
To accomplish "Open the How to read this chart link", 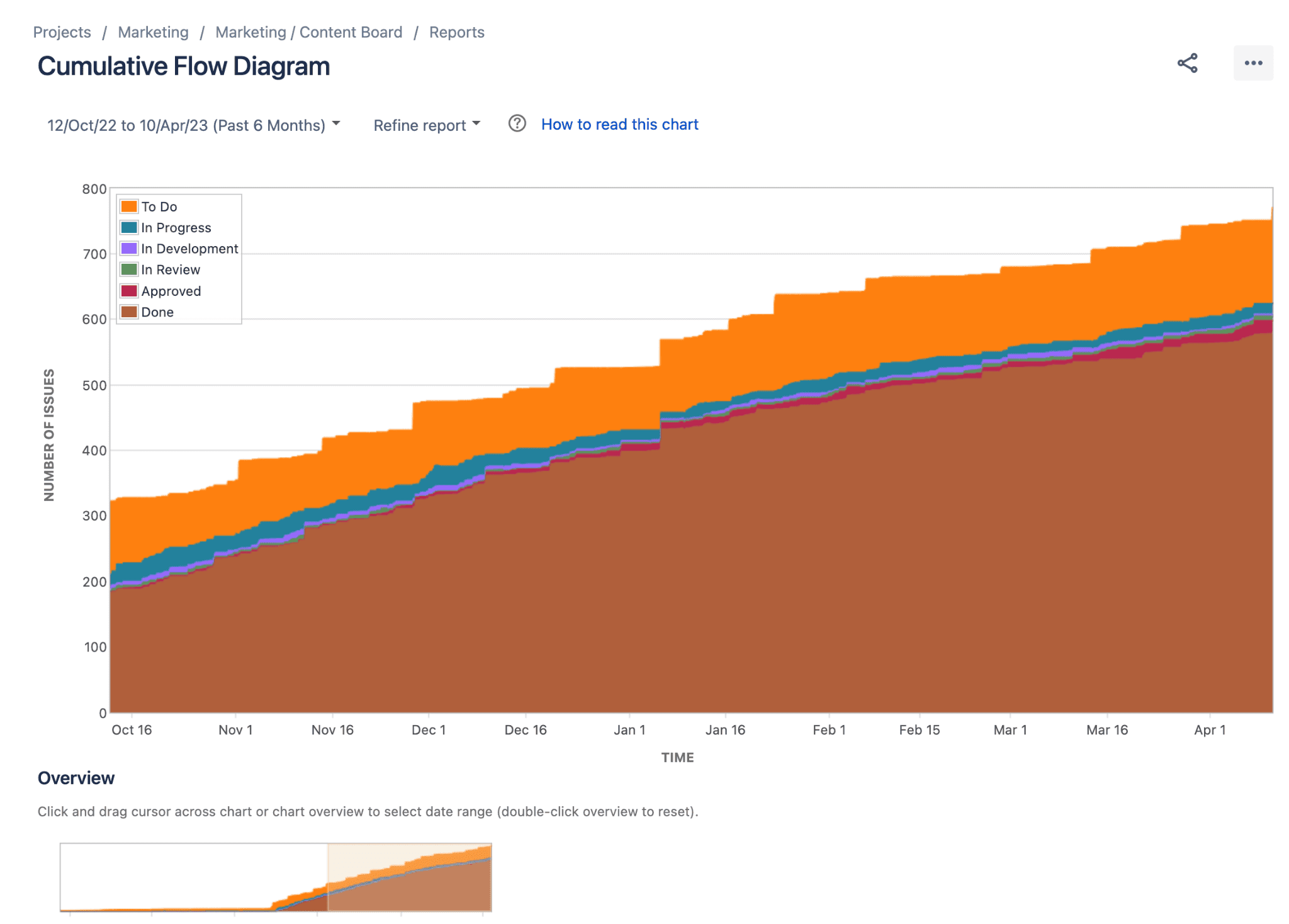I will [x=619, y=124].
